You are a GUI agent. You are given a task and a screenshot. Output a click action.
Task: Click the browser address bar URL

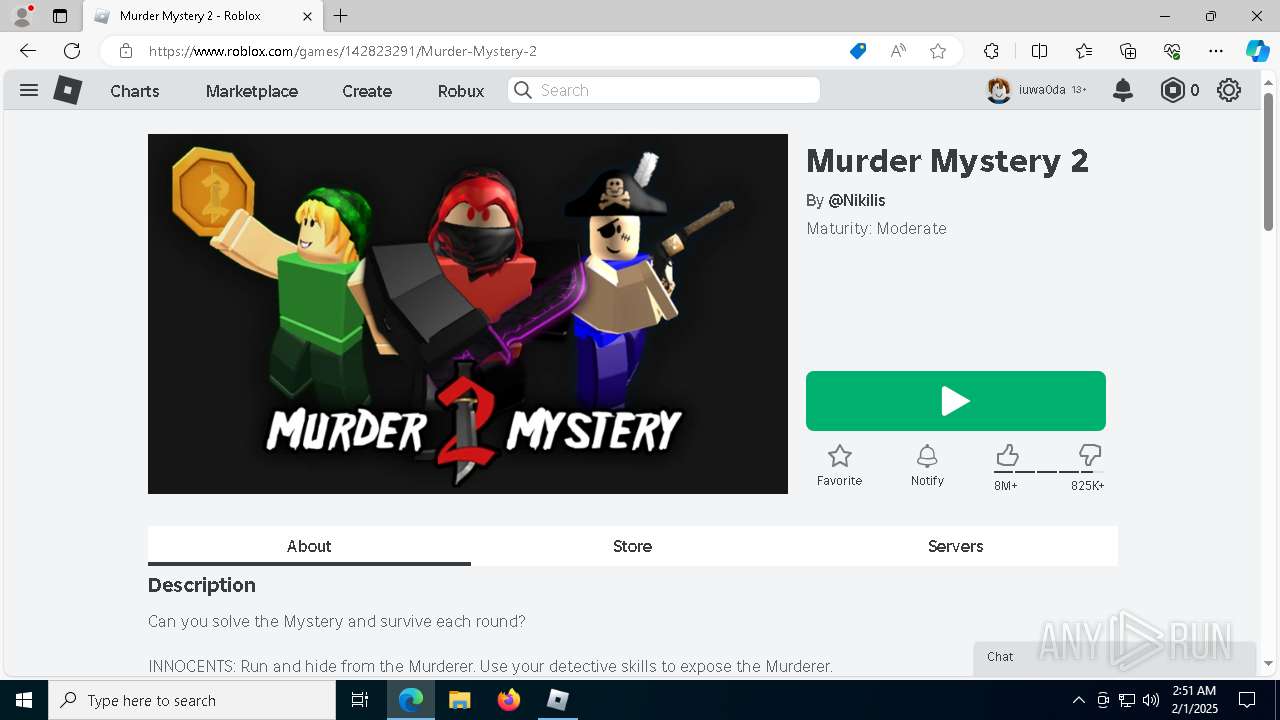coord(343,51)
